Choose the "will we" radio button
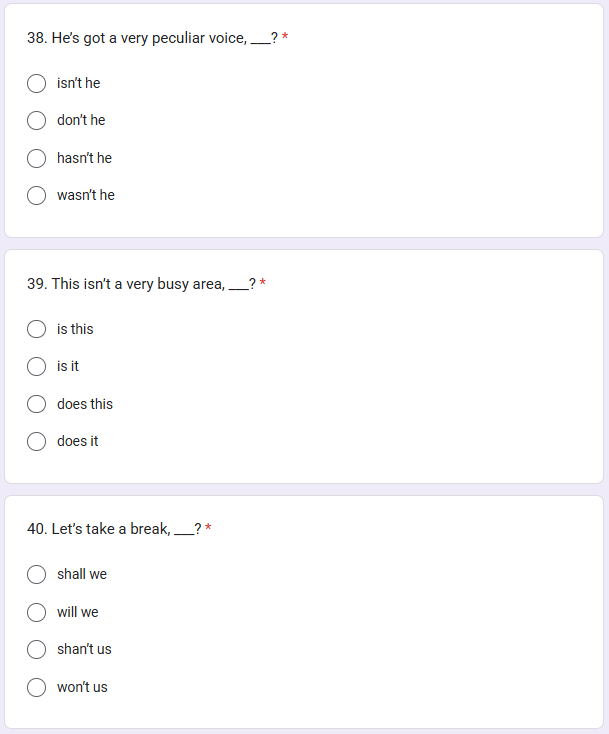 [37, 612]
